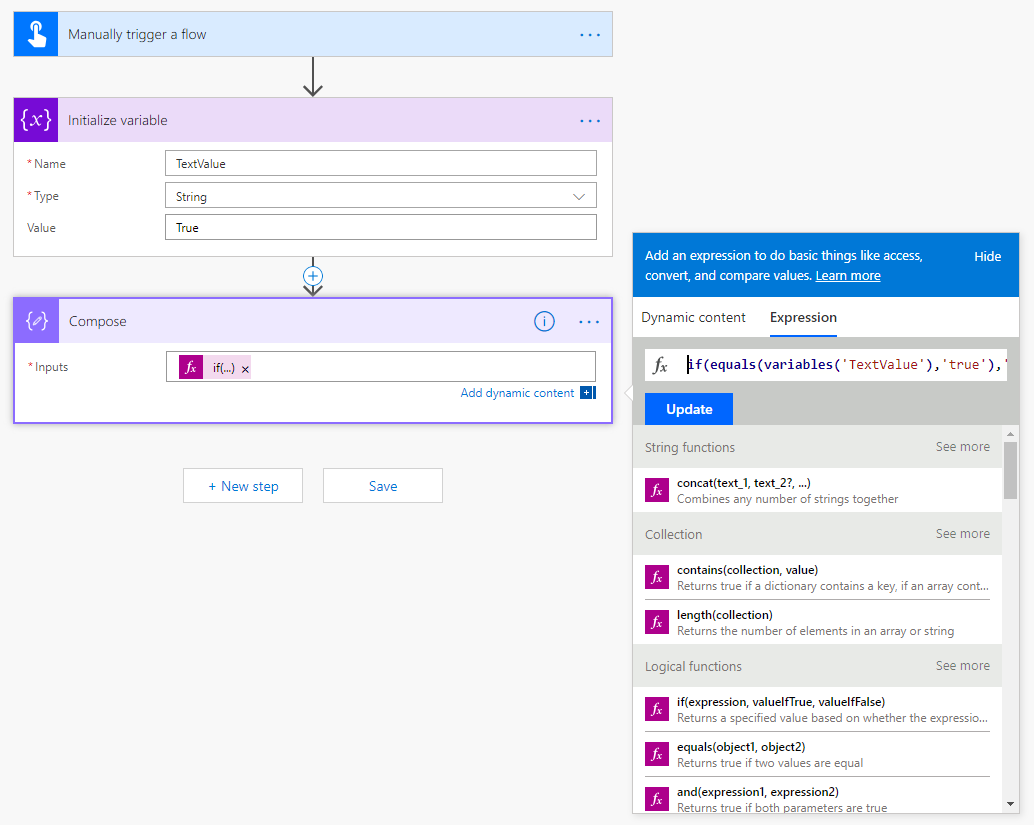Click the Add dynamic content link

(x=517, y=393)
